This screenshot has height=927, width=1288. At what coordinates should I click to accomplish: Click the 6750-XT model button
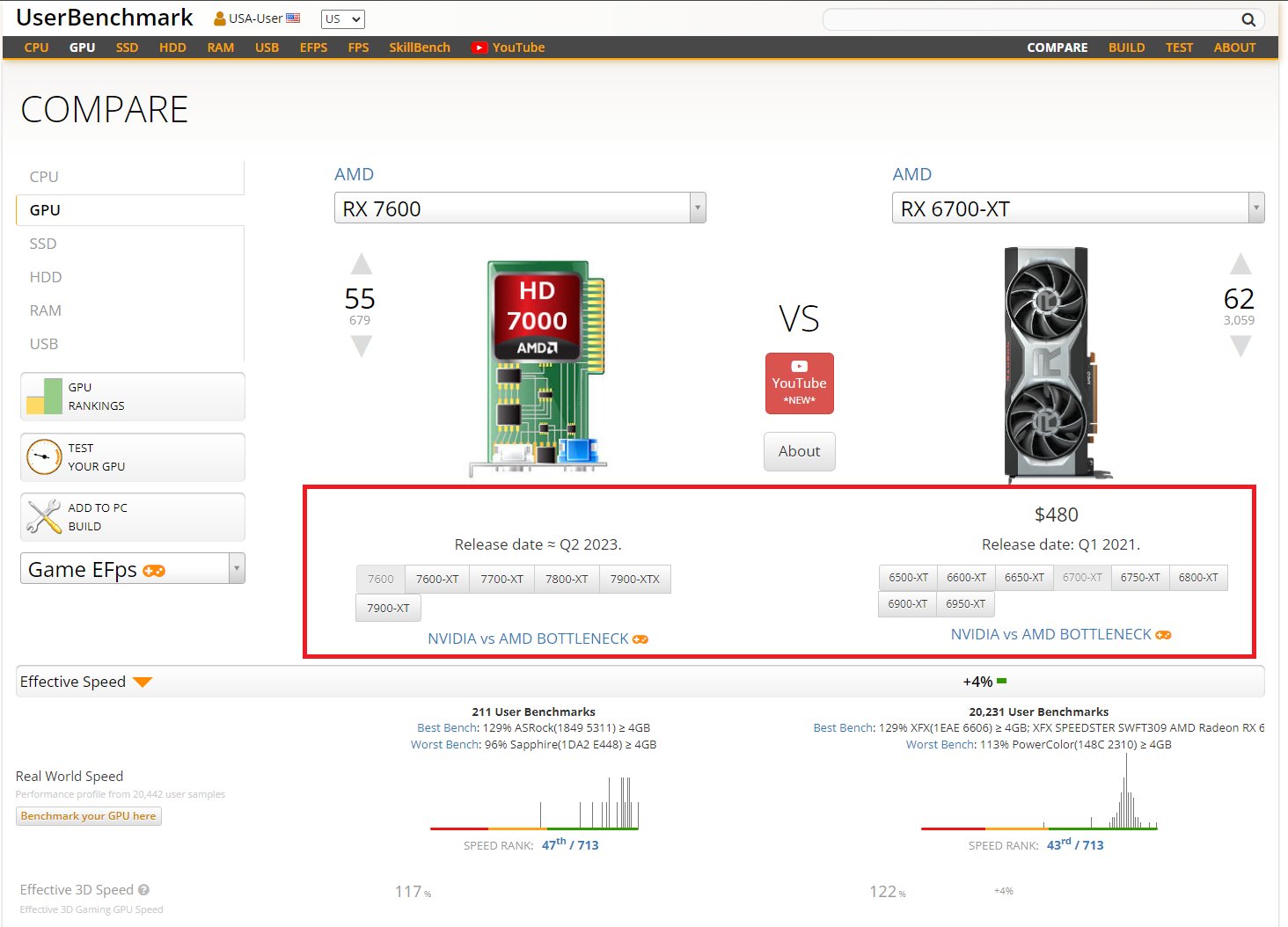coord(1140,578)
